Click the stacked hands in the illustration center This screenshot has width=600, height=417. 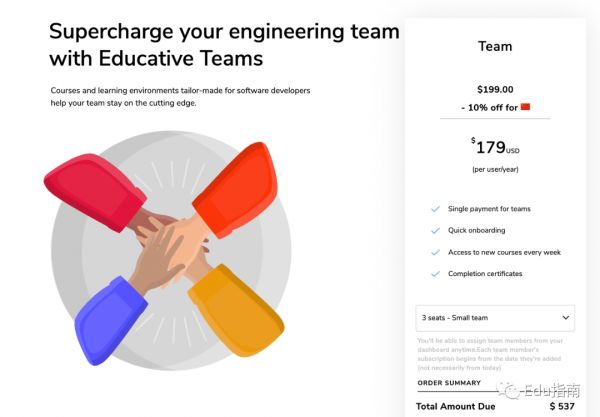click(x=168, y=240)
